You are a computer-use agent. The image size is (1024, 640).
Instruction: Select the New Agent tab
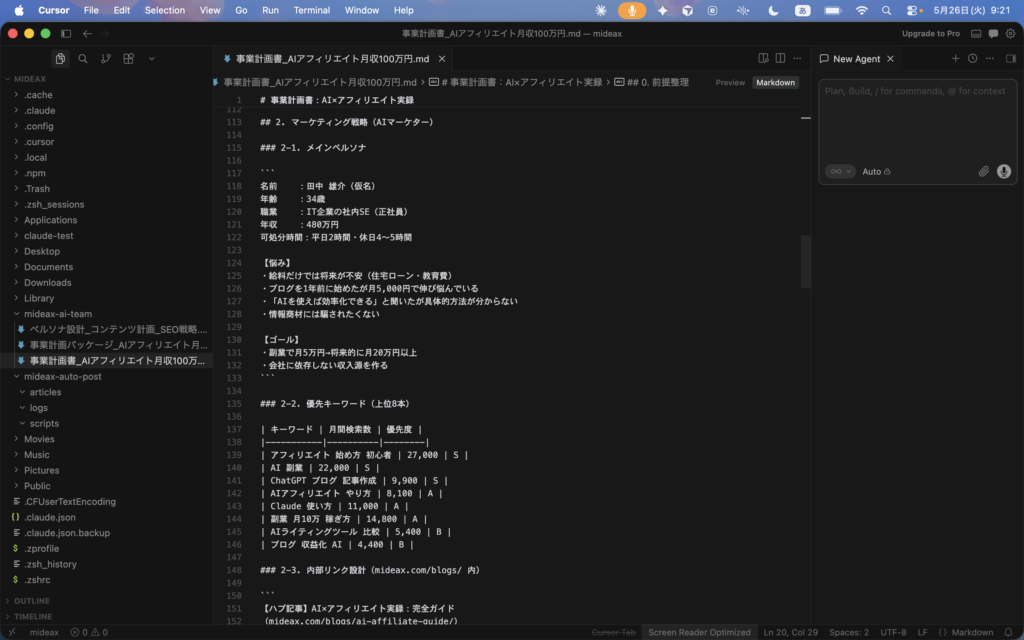(856, 59)
